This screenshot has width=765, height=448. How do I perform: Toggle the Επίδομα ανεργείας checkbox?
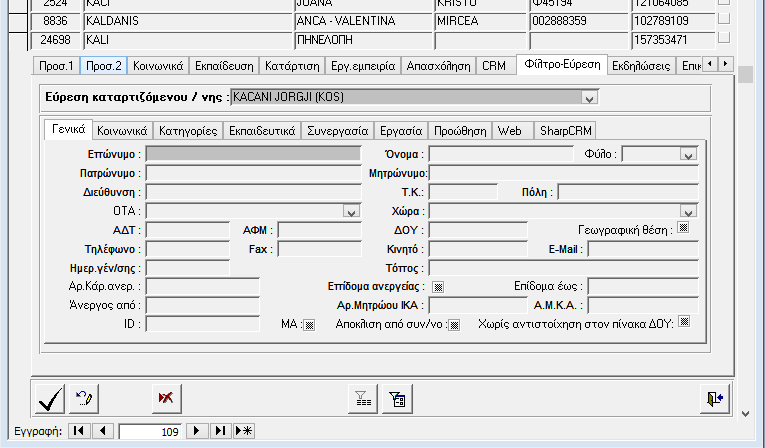click(438, 287)
